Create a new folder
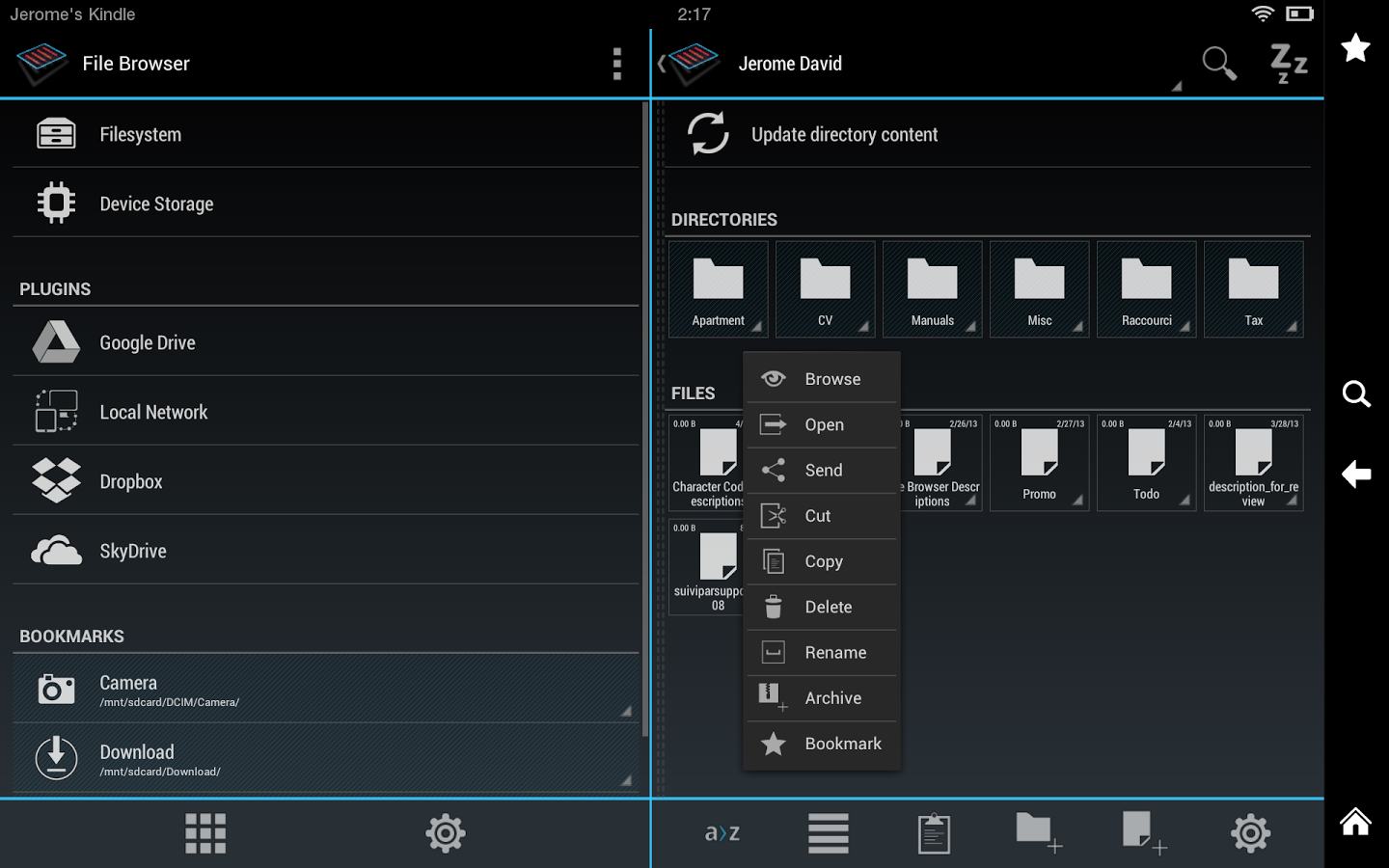The width and height of the screenshot is (1389, 868). coord(1039,833)
